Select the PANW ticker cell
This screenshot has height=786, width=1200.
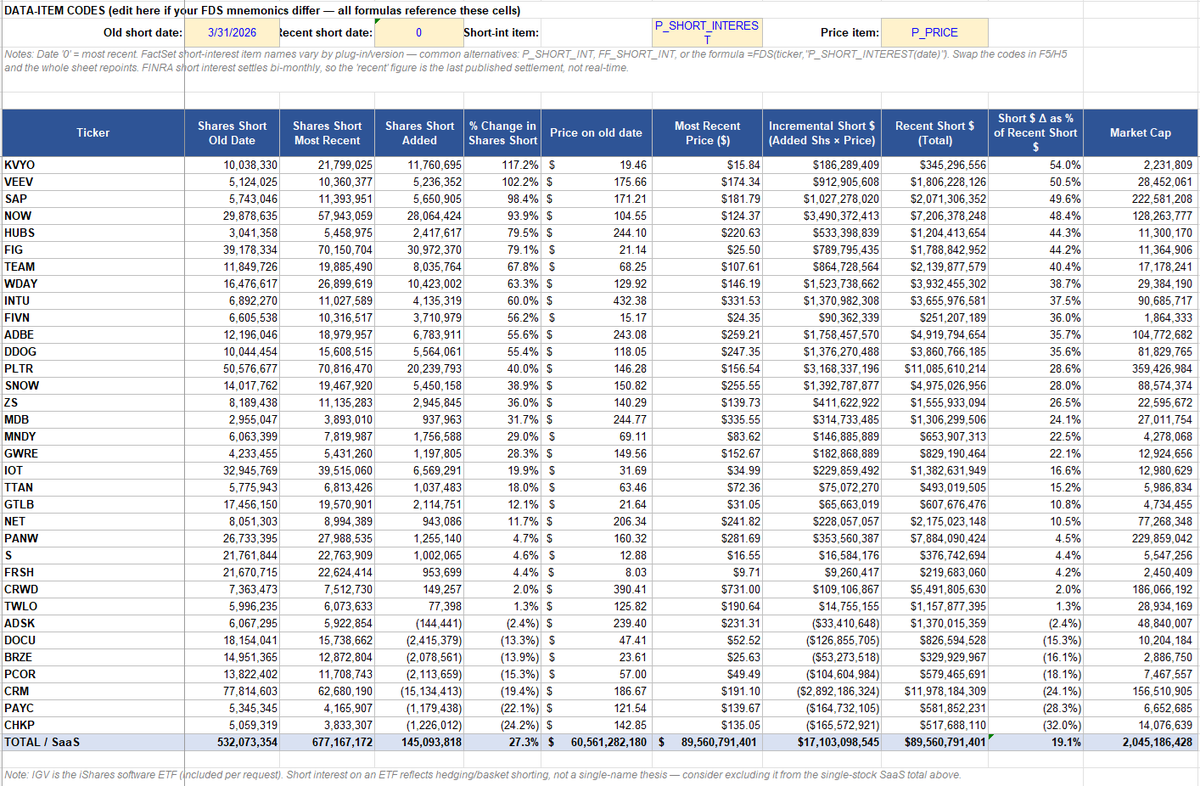93,538
